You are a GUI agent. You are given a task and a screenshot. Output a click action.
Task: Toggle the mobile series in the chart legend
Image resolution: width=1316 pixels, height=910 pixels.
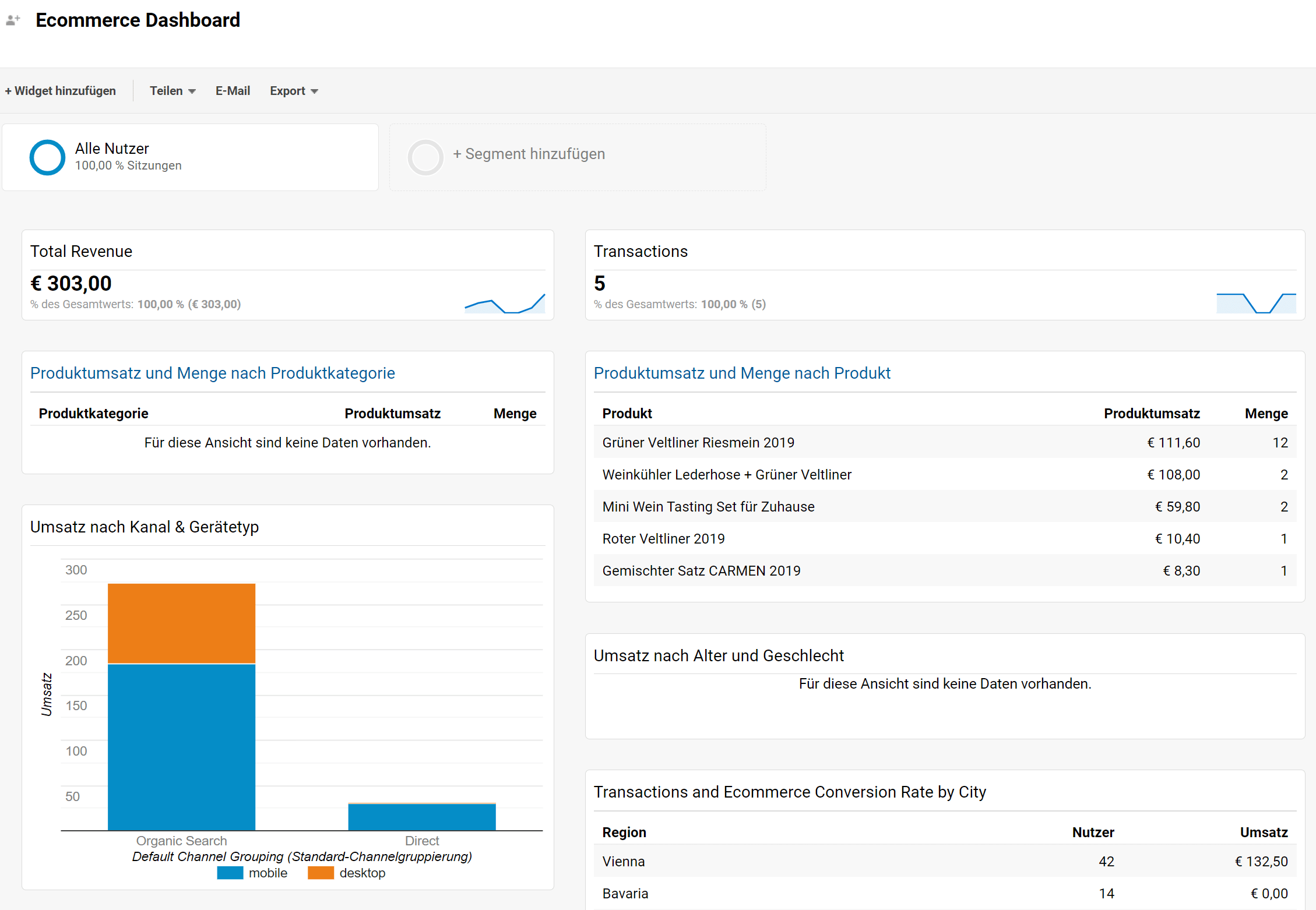coord(268,873)
